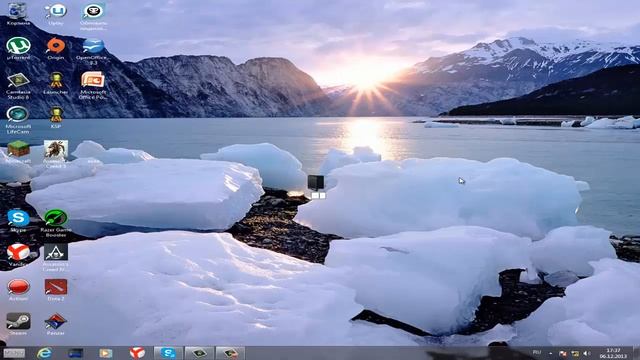Open the network tray icon
The height and width of the screenshot is (360, 640).
point(575,353)
